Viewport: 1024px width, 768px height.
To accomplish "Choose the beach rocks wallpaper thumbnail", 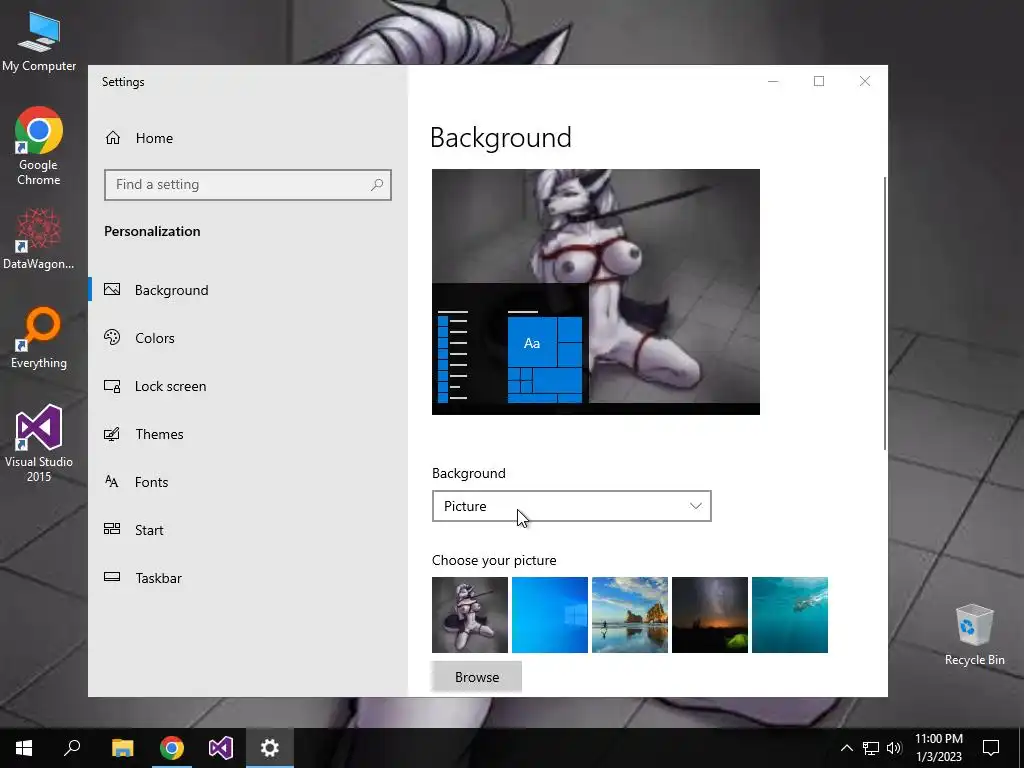I will [630, 615].
